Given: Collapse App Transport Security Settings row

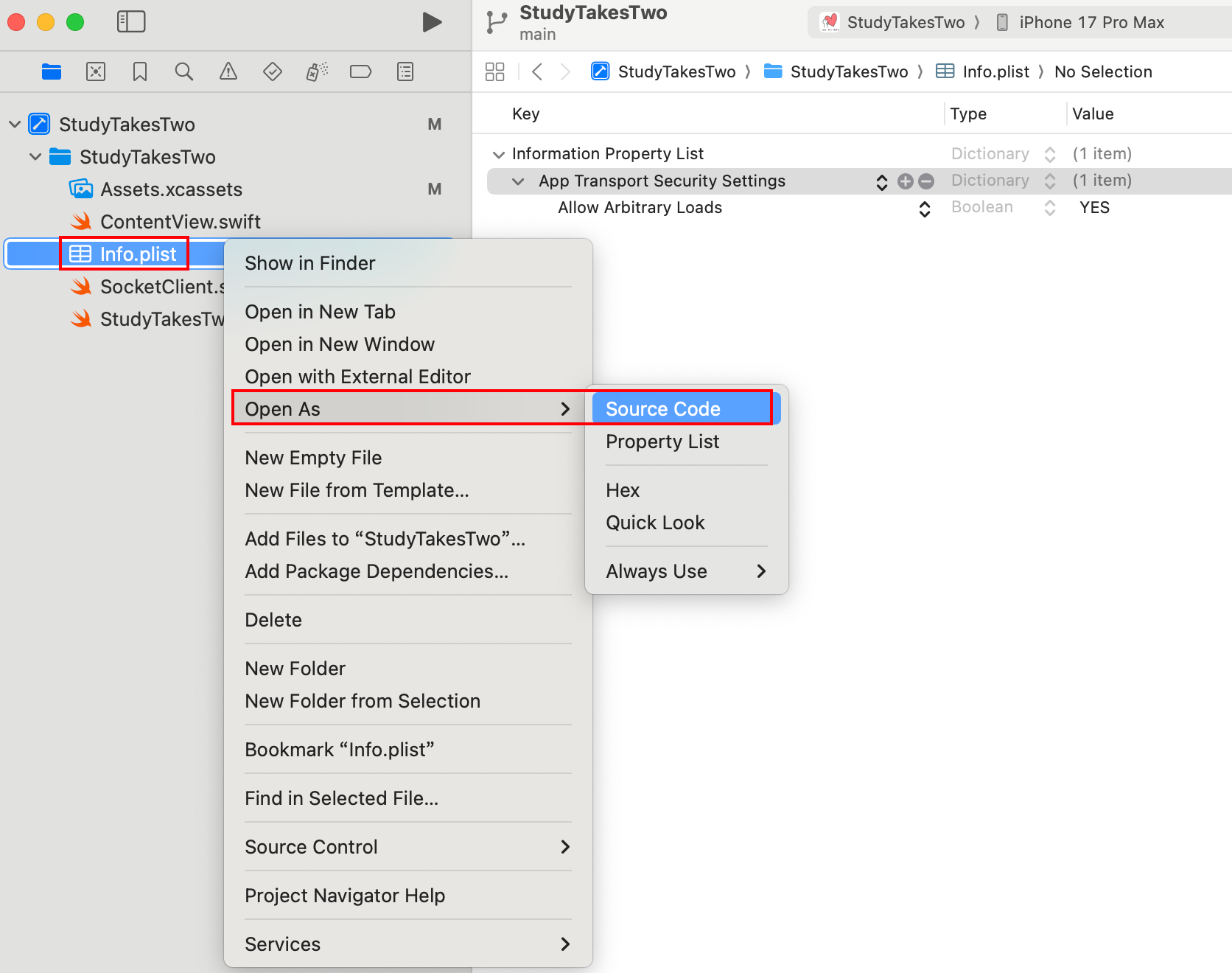Looking at the screenshot, I should pos(519,181).
